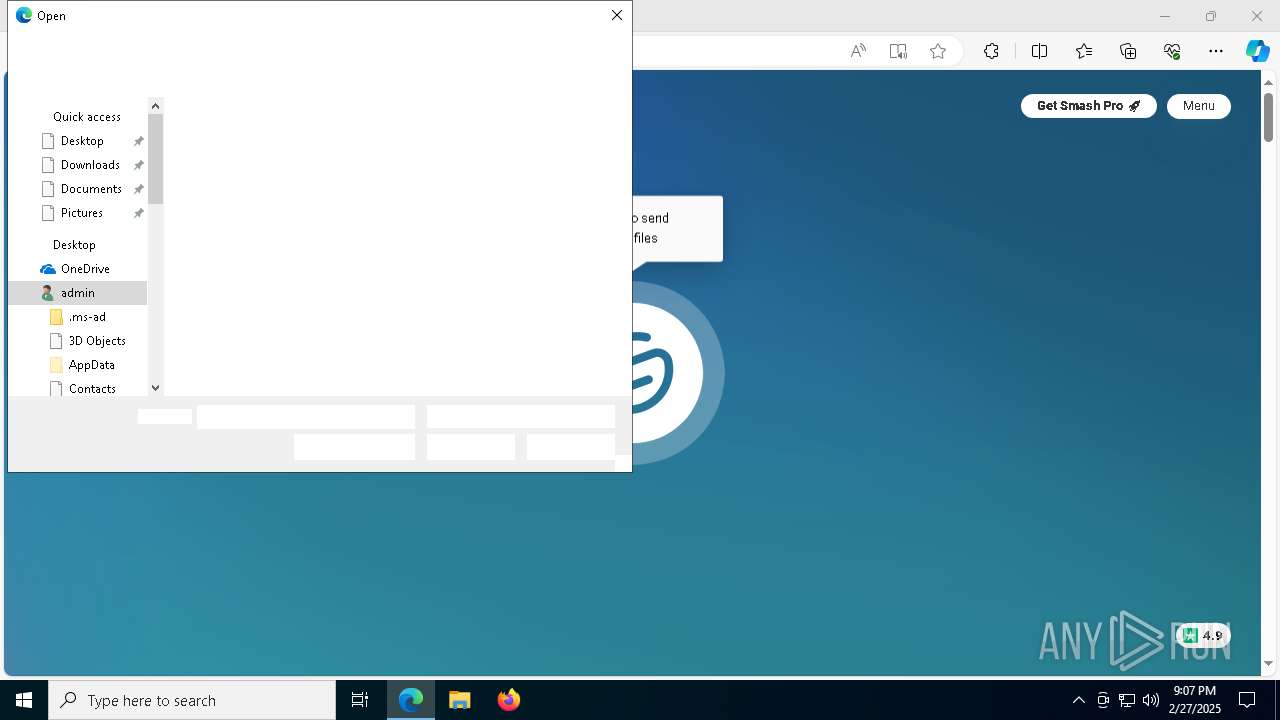Click the Edge icon in Open dialog title

click(x=24, y=15)
